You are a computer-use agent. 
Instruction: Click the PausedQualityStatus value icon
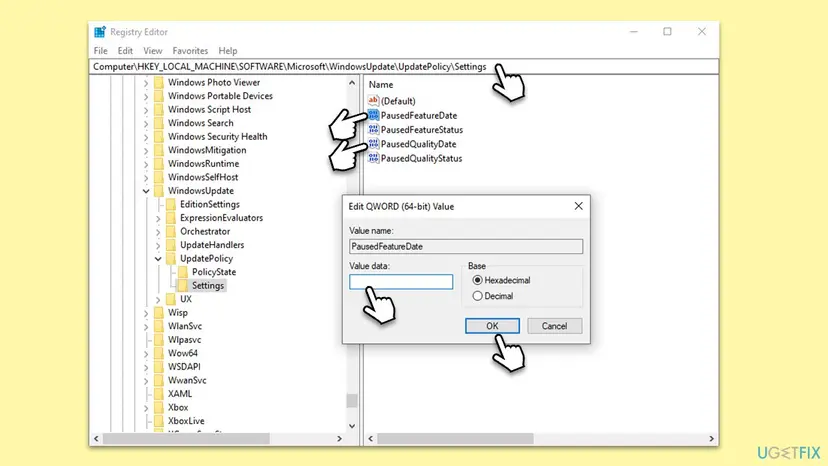[x=373, y=158]
